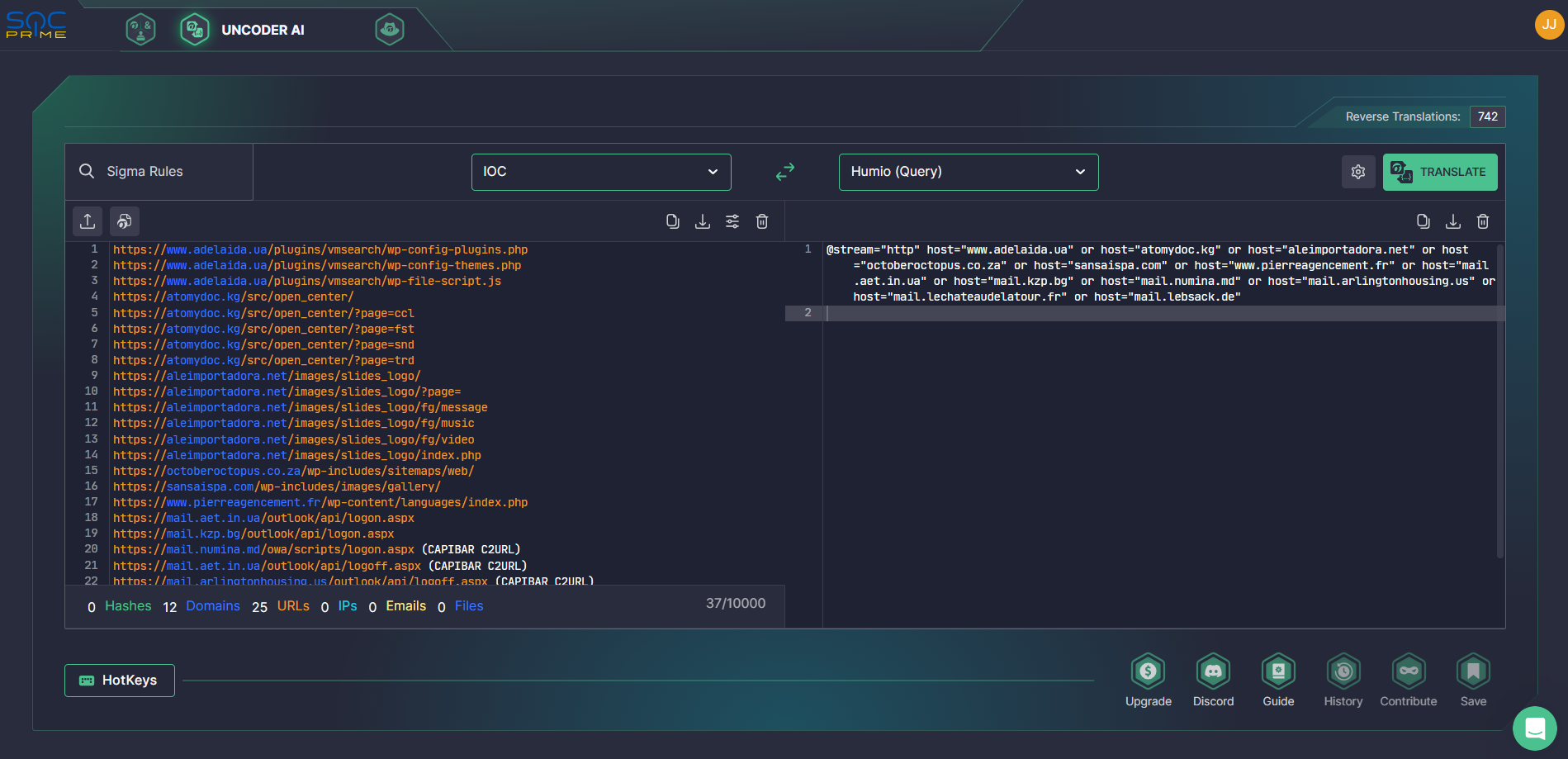Image resolution: width=1568 pixels, height=759 pixels.
Task: Click the octoberoctopus.co.za URL on line 15
Action: pyautogui.click(x=294, y=471)
